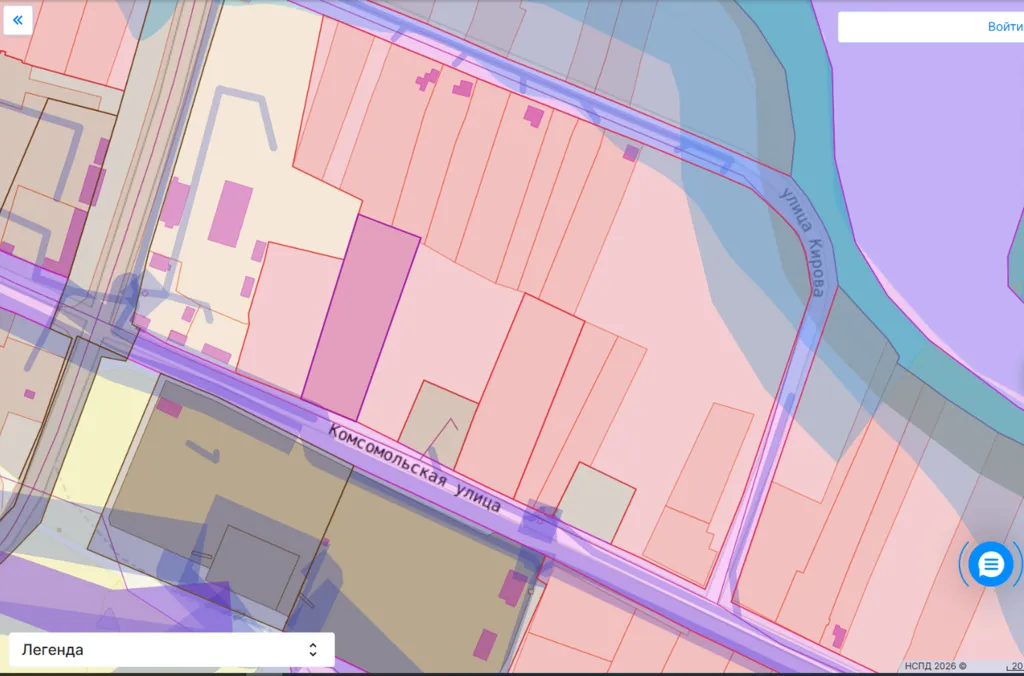Click the large magenta building in cream zone

point(231,214)
